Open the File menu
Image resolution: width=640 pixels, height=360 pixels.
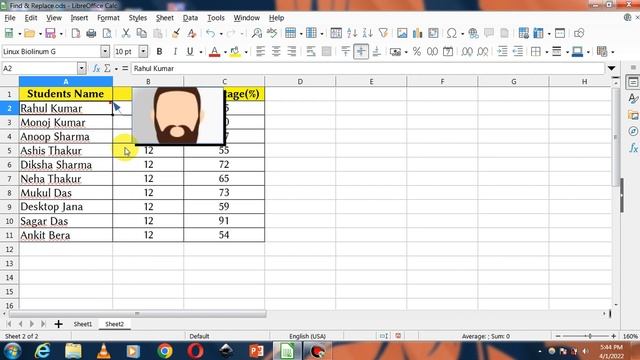[x=10, y=18]
